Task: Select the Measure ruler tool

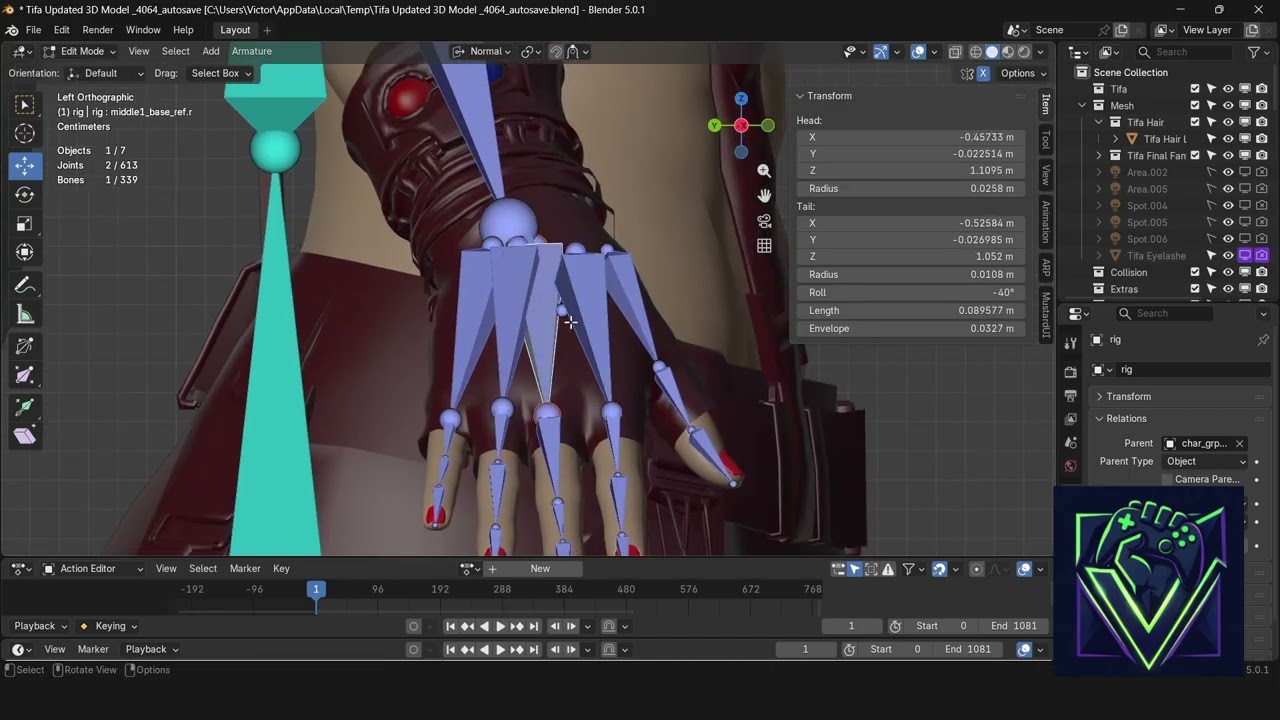Action: tap(25, 316)
